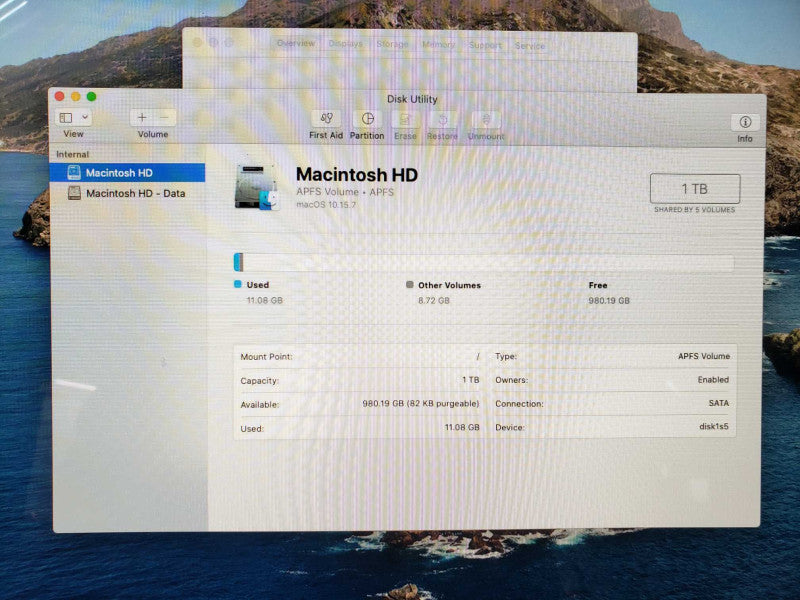Click the Internal sidebar section header
Screen dimensions: 800x600
click(x=72, y=155)
